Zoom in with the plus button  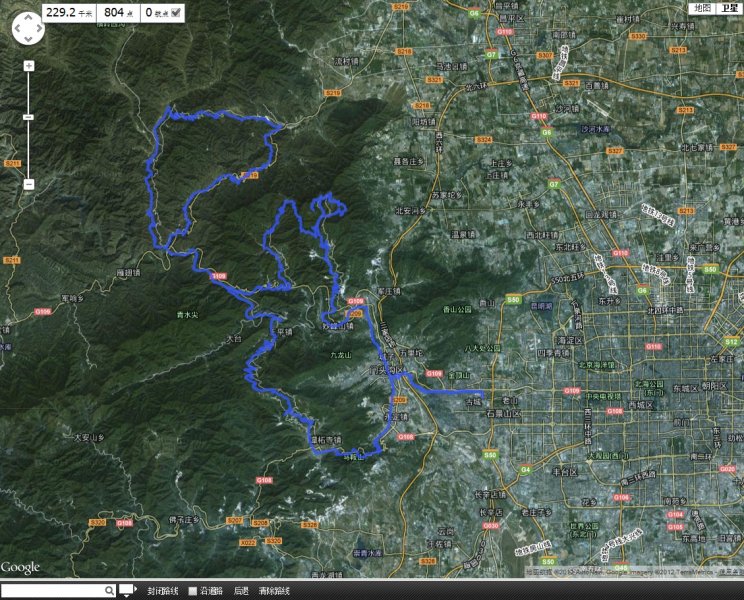28,66
